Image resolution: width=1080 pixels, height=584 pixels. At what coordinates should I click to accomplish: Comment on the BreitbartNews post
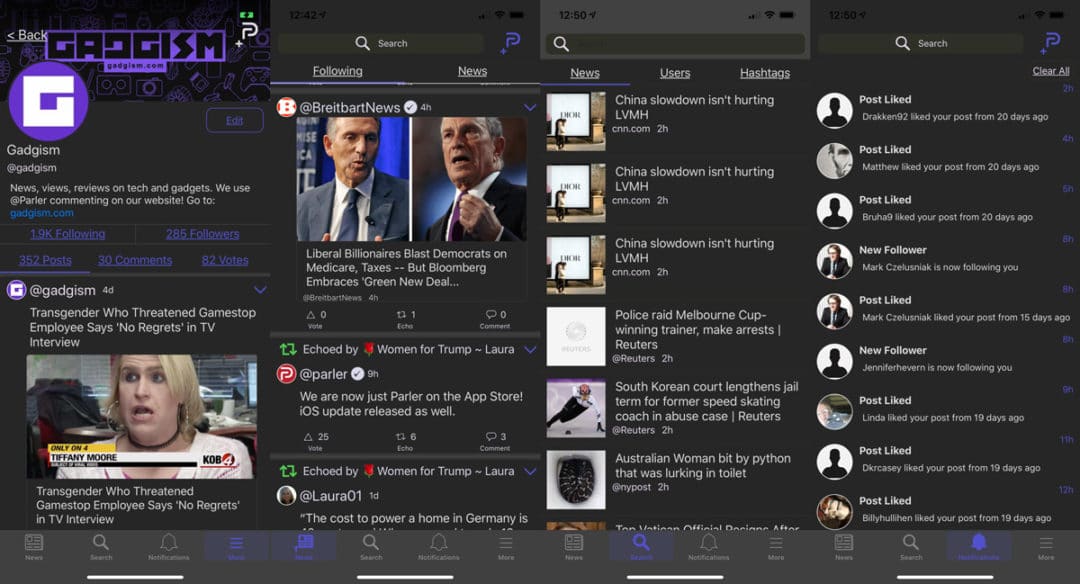[x=495, y=318]
